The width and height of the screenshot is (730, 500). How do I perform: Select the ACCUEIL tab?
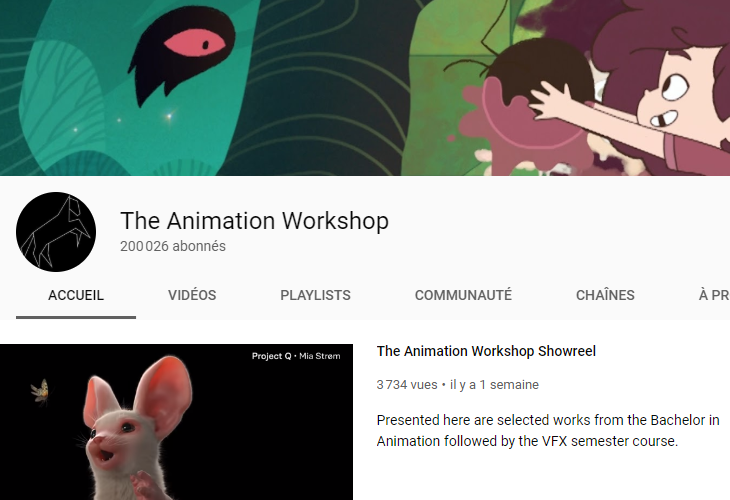(76, 295)
